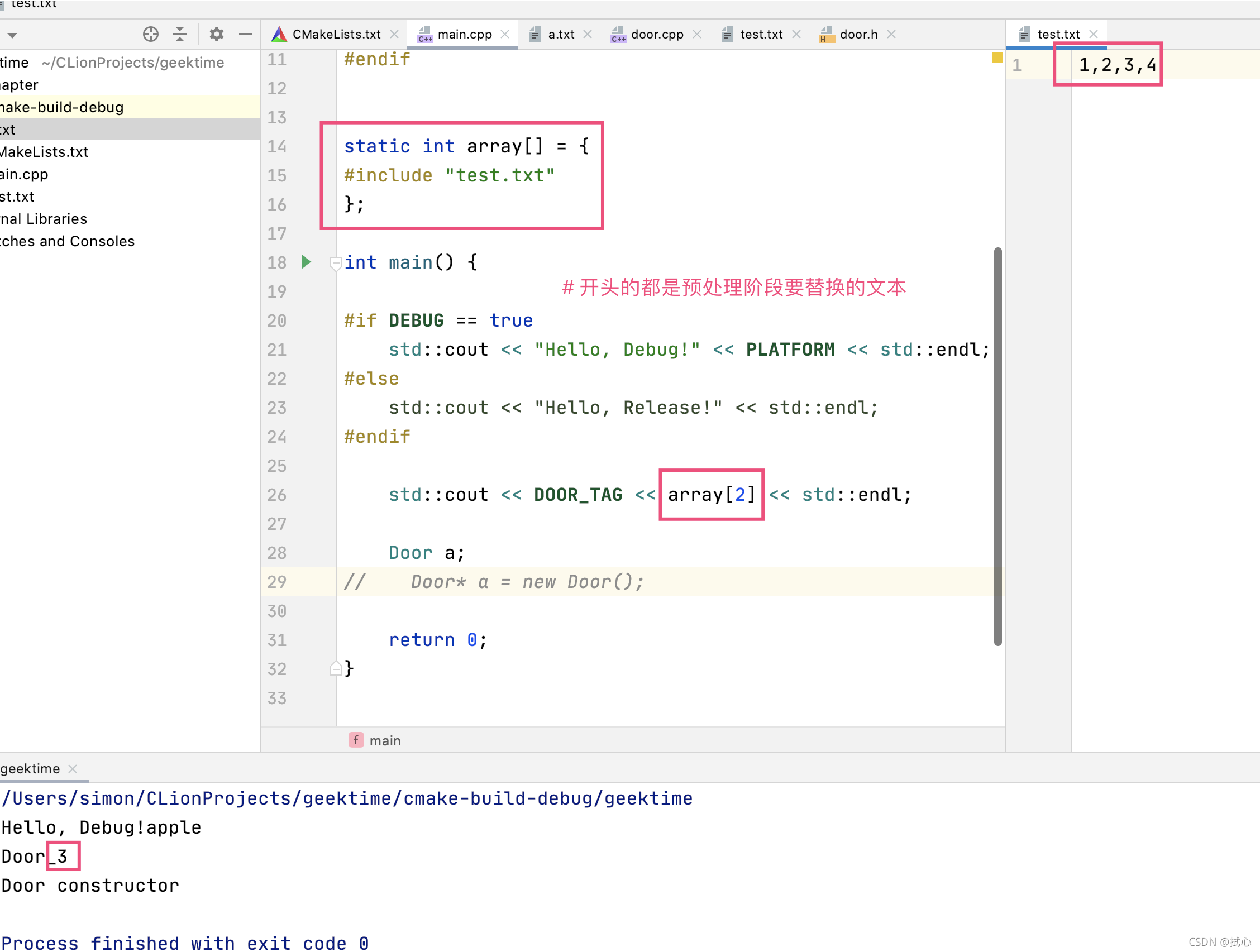The width and height of the screenshot is (1260, 952).
Task: Click the green run gutter icon beside main()
Action: (x=306, y=262)
